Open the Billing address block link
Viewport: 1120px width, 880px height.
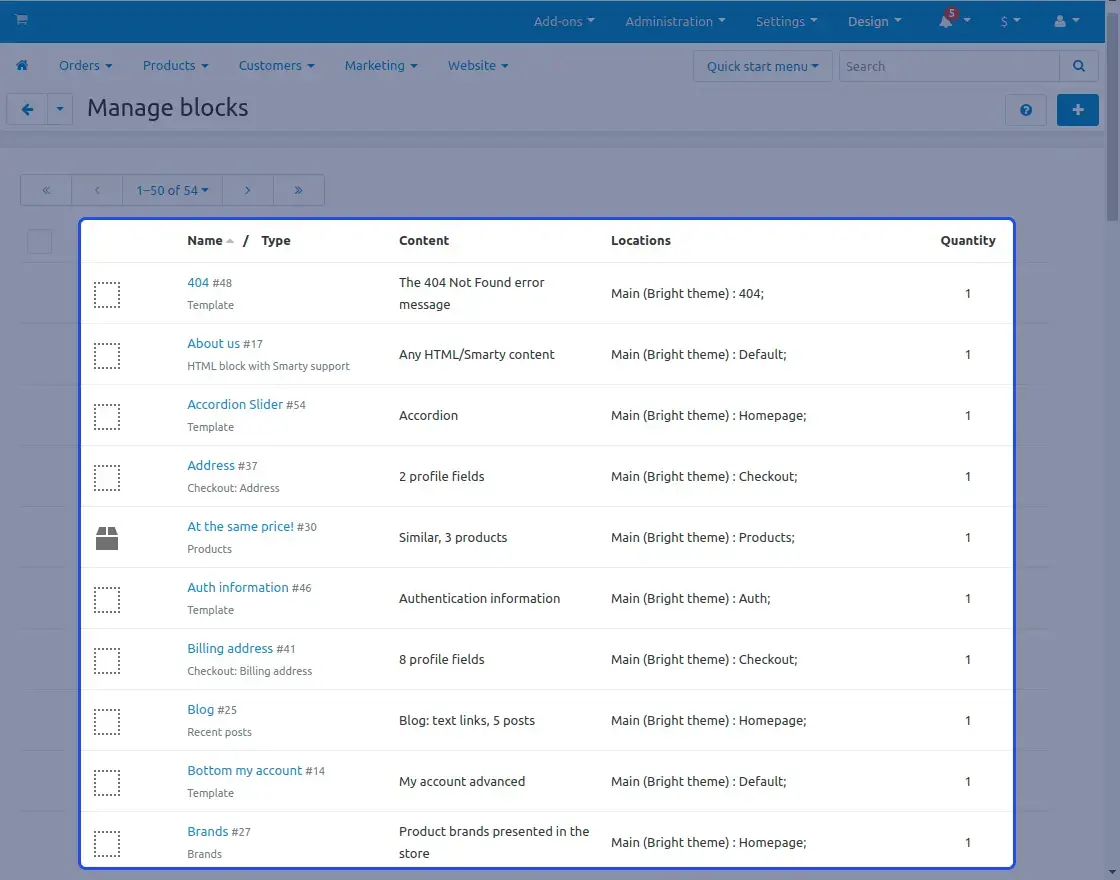[x=230, y=649]
